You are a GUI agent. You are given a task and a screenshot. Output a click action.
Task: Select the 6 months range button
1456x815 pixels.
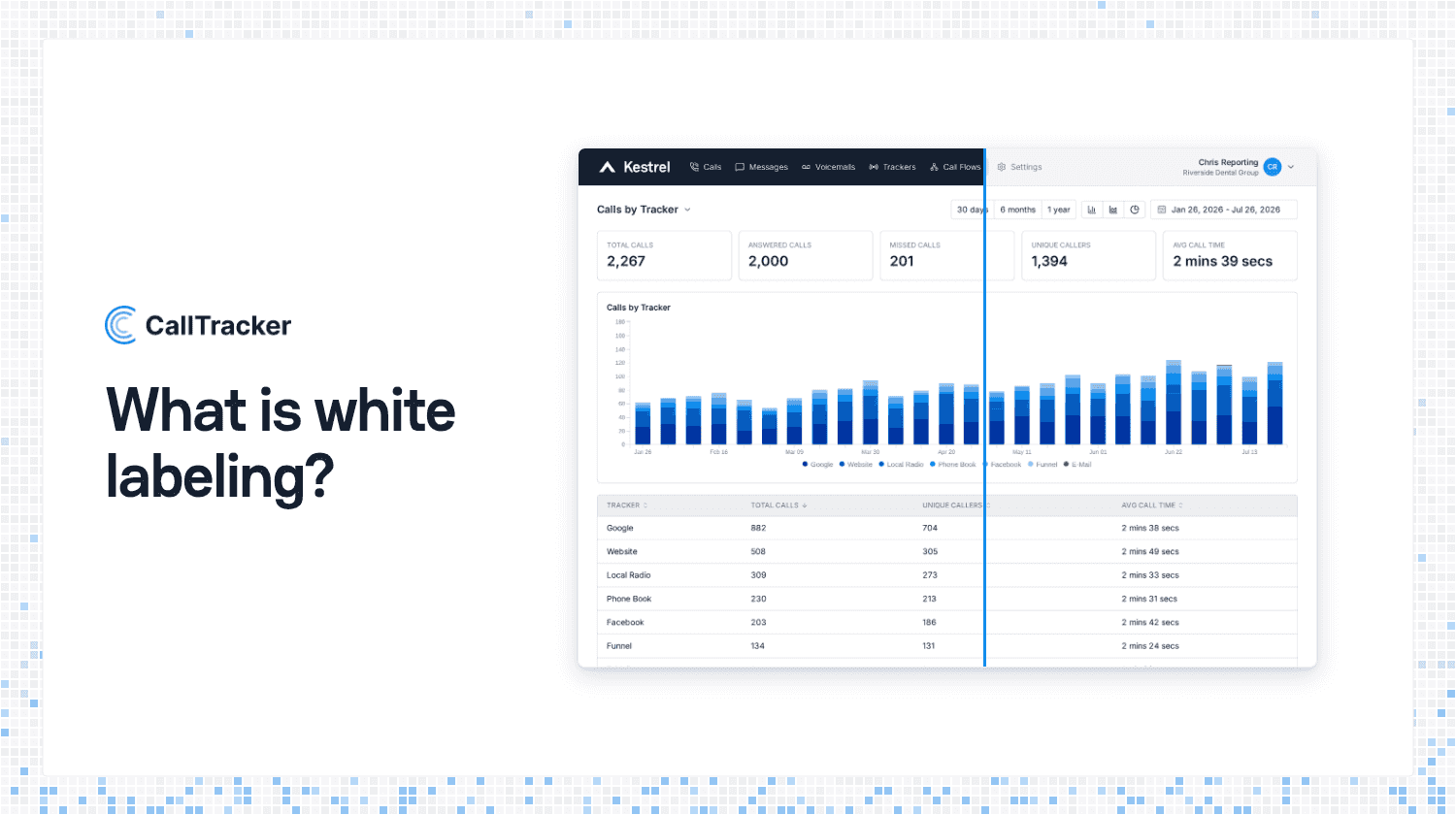[x=1017, y=210]
